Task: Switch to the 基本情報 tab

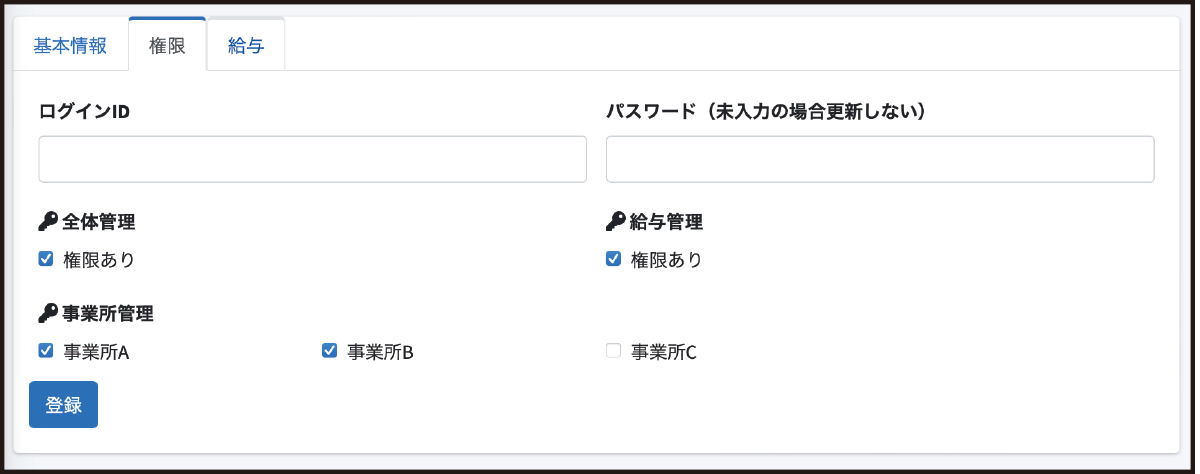Action: [70, 46]
